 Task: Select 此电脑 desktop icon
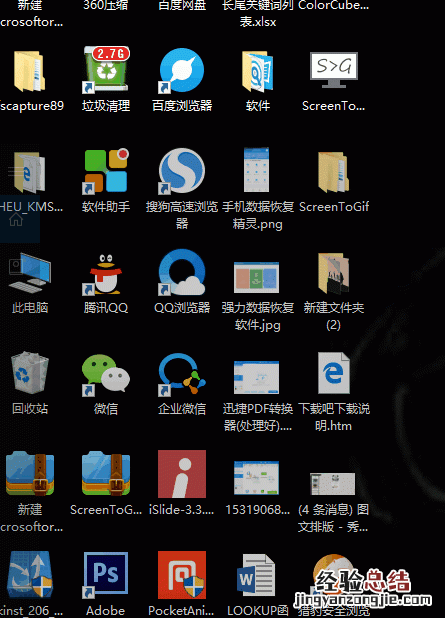(30, 273)
